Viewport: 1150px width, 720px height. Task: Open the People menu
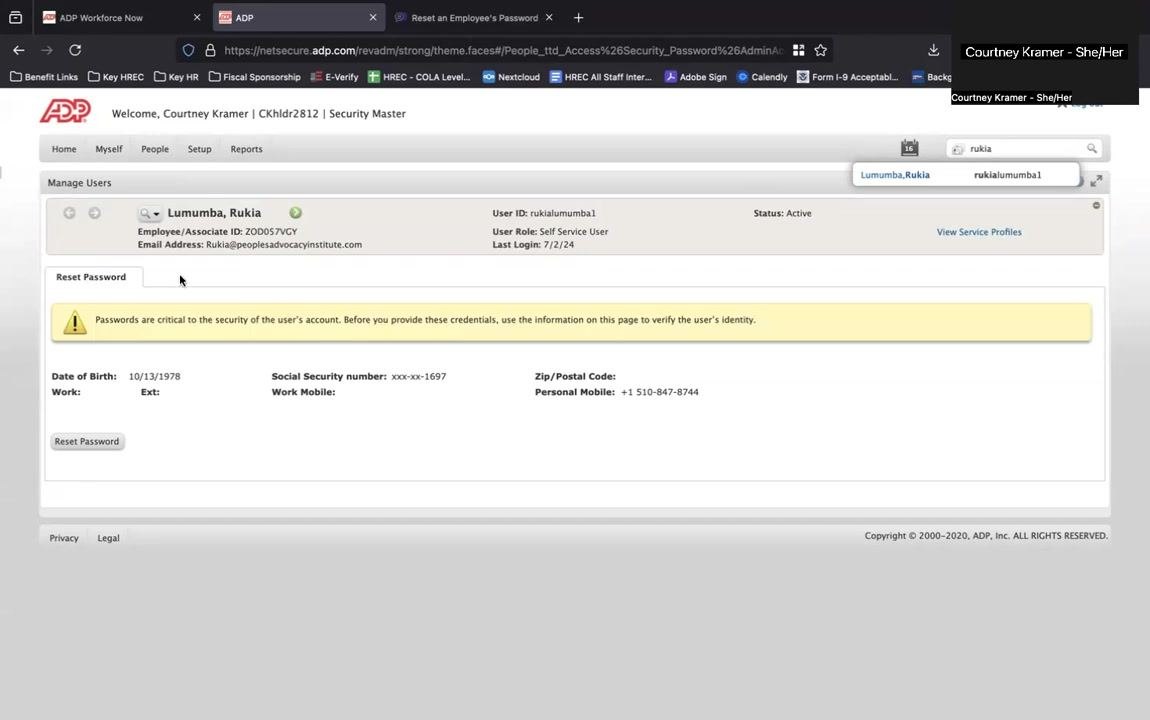[155, 149]
